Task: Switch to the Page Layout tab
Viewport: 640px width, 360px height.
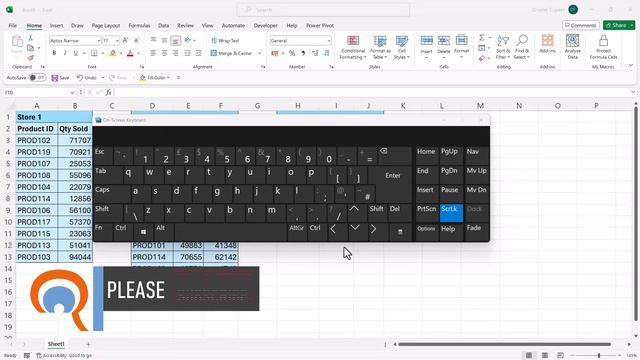Action: coord(106,25)
